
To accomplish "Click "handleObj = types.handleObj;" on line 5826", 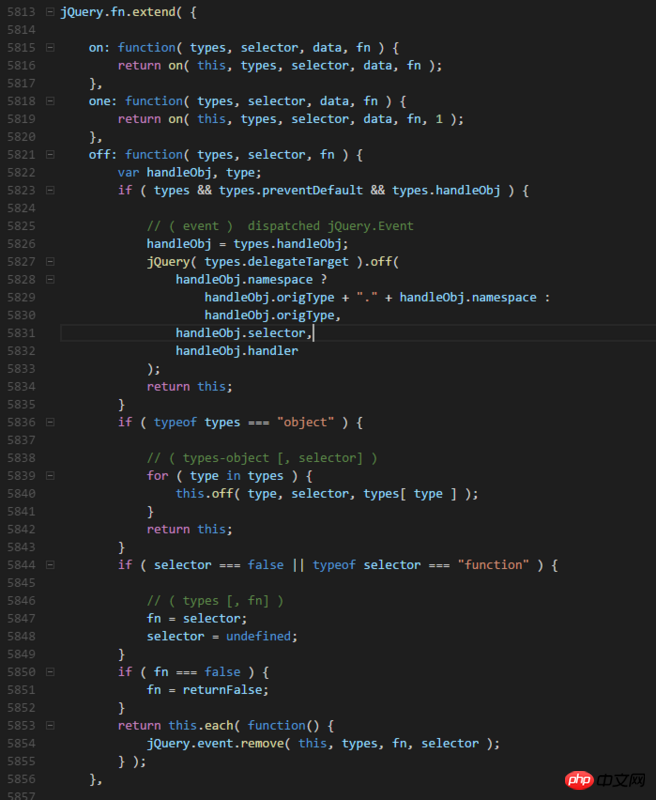I will [x=247, y=244].
